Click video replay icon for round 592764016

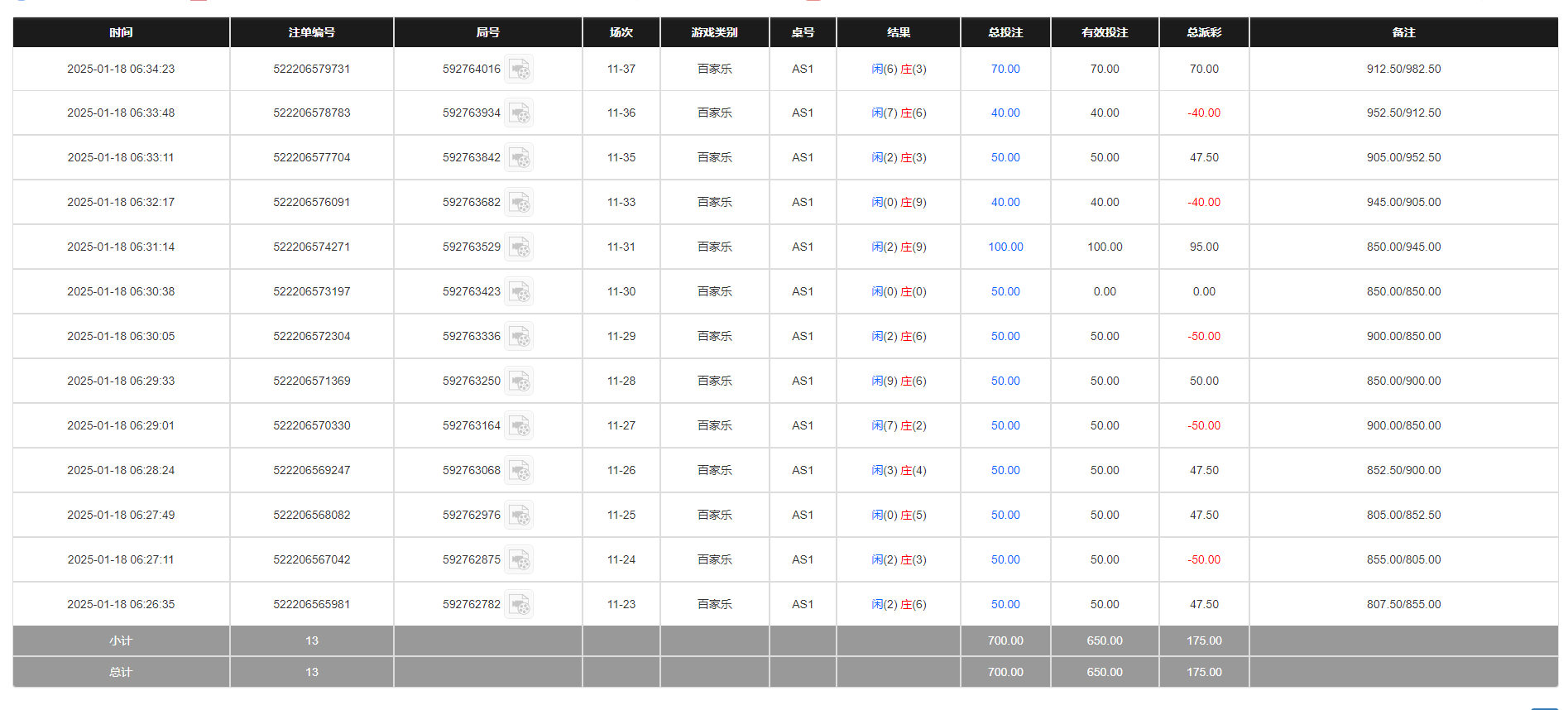coord(519,70)
